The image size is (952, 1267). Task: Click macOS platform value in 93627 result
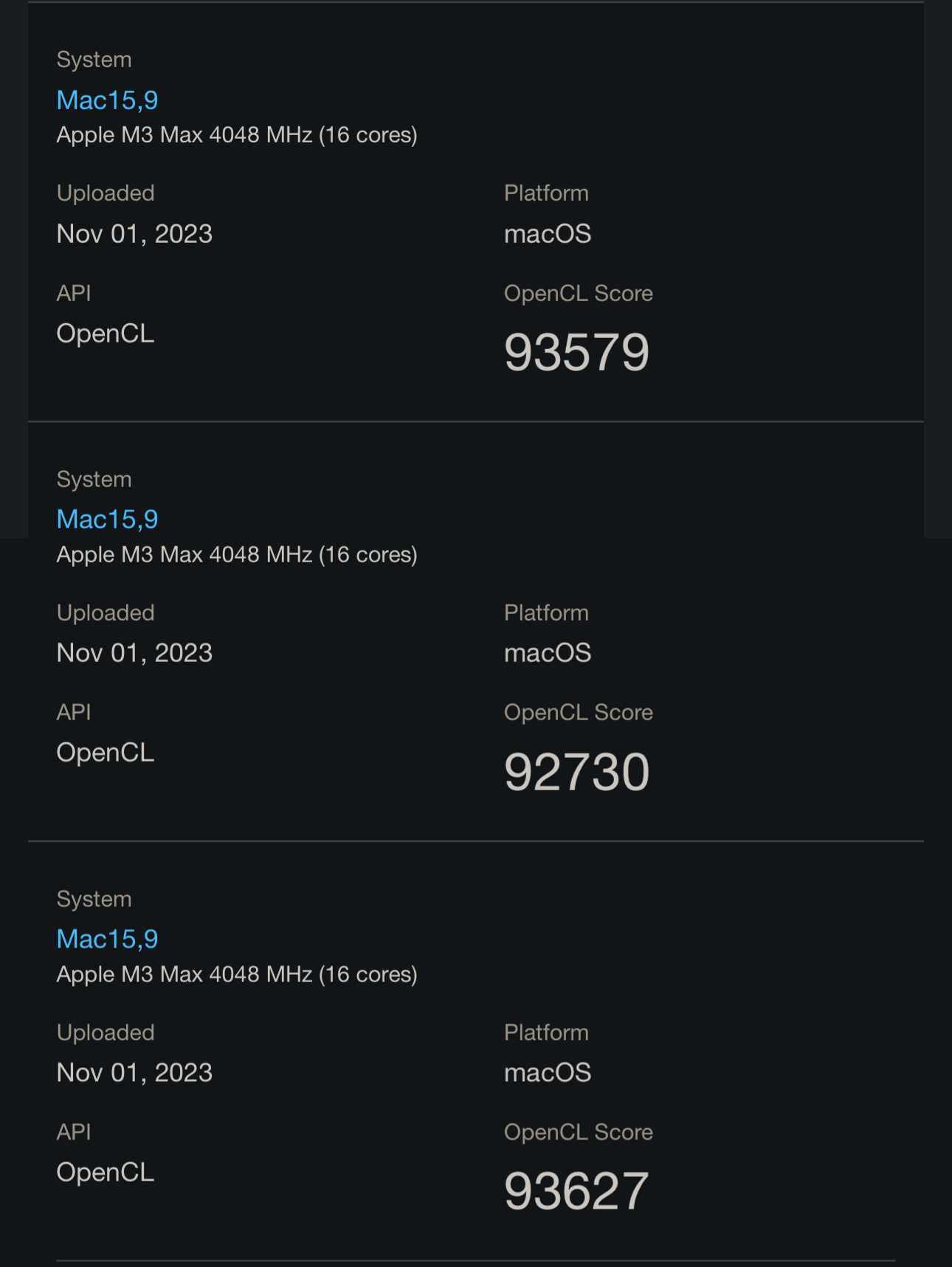(x=548, y=1074)
